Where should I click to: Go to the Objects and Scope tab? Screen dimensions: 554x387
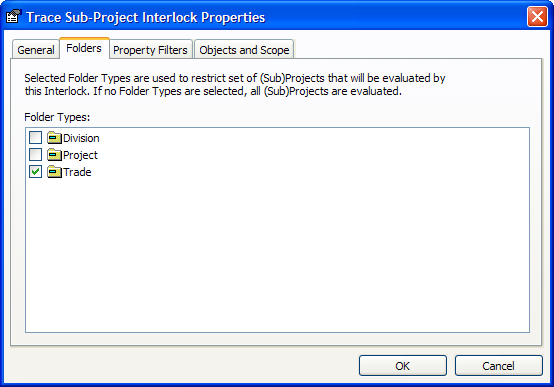pos(244,50)
